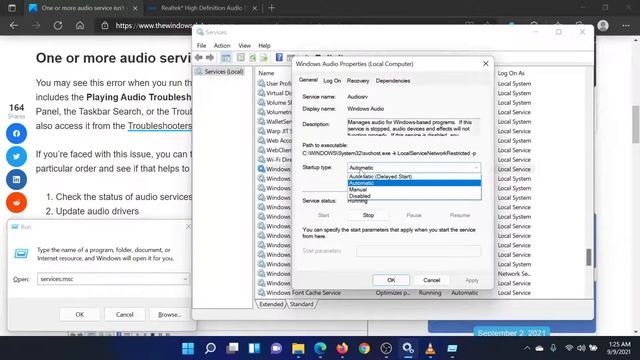
Task: Open Task View from the taskbar
Action: (x=232, y=348)
